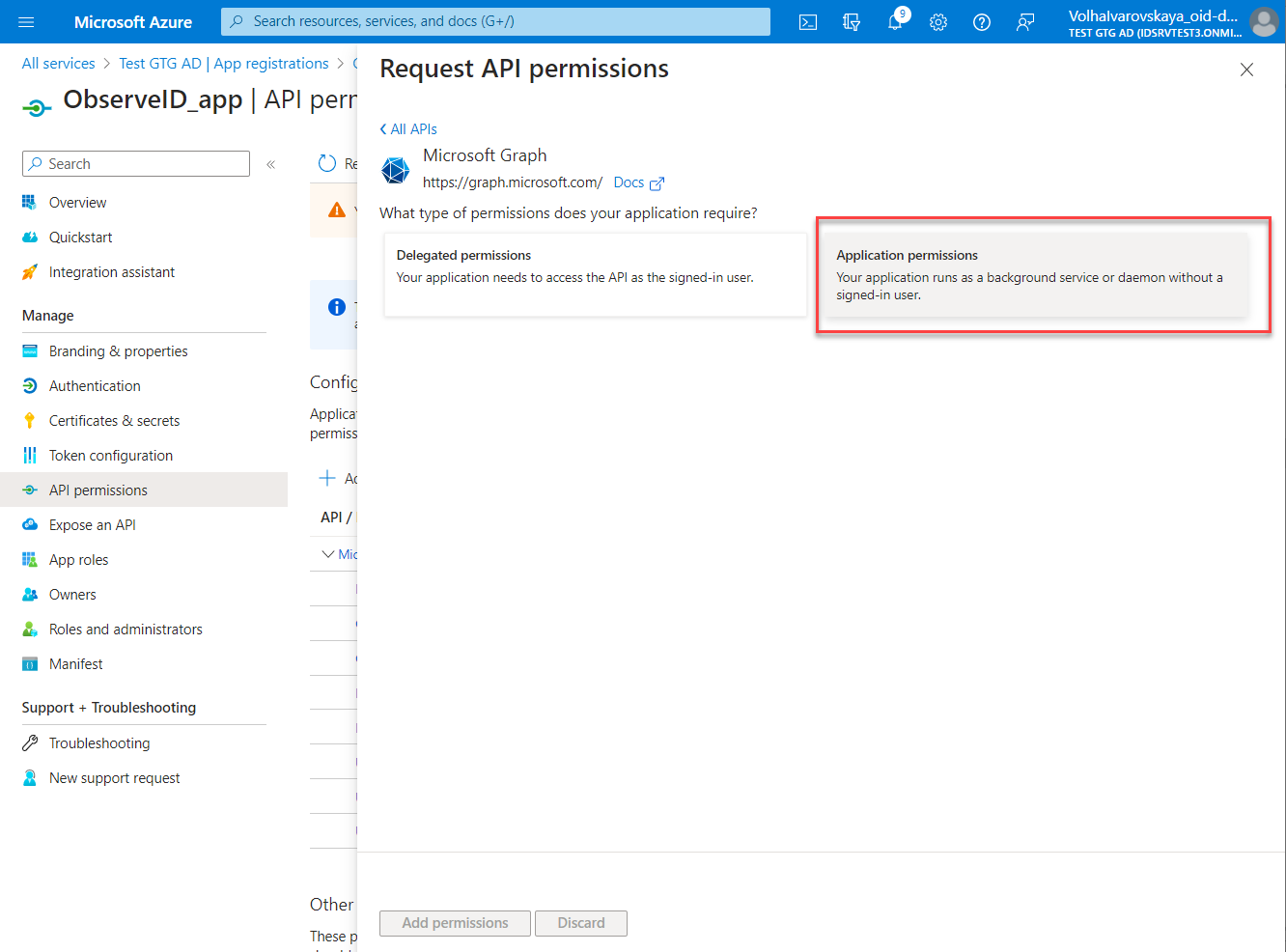This screenshot has width=1286, height=952.
Task: Open Cloud Shell from the top bar
Action: tap(808, 22)
